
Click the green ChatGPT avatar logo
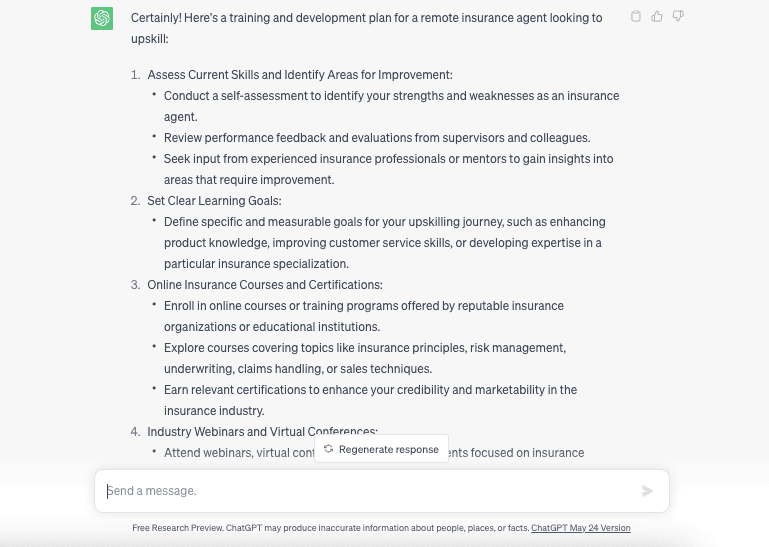pyautogui.click(x=102, y=19)
